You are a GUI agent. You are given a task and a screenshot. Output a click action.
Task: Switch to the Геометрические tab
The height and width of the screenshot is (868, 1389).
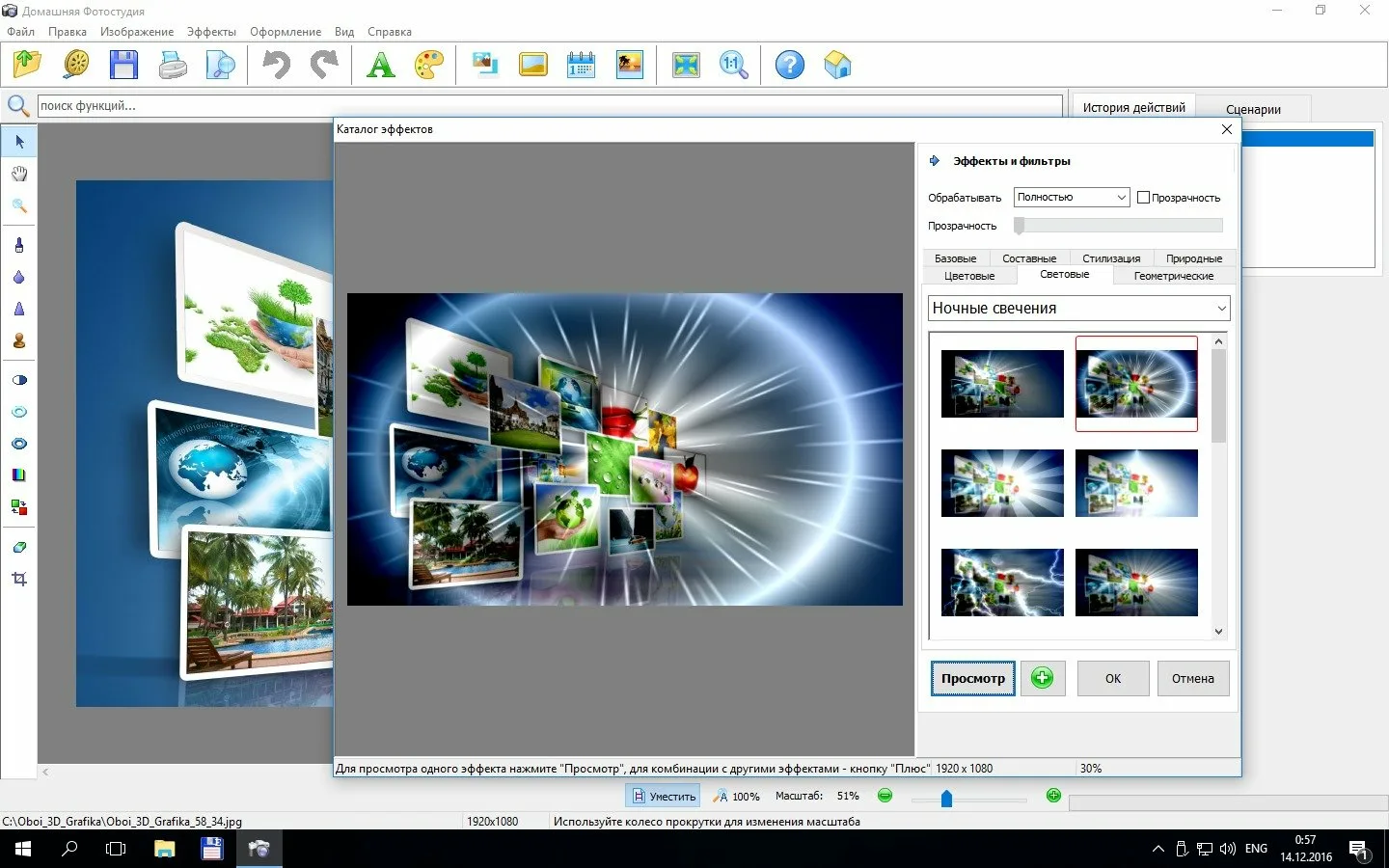(1173, 276)
